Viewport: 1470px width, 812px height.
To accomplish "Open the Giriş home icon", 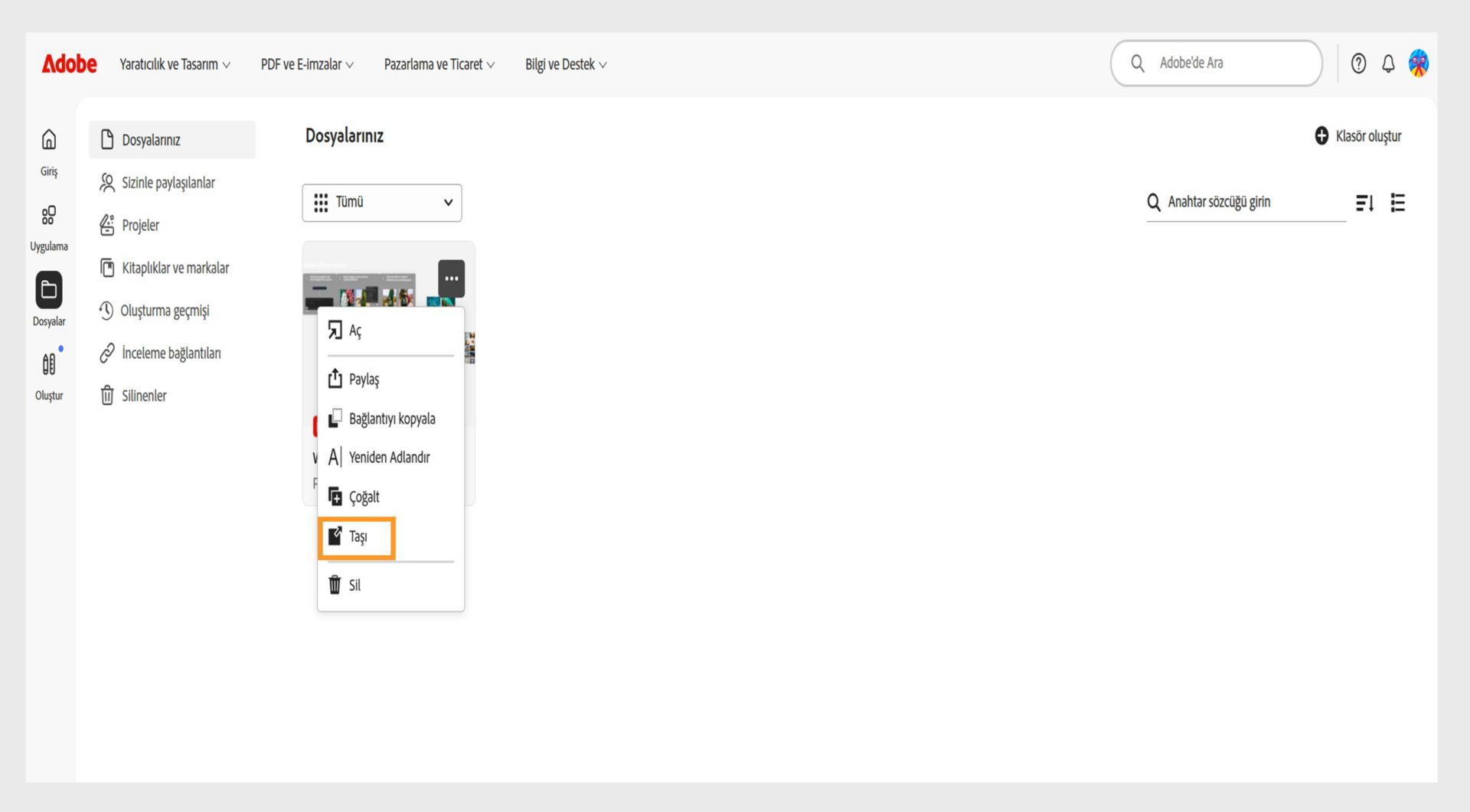I will [x=49, y=139].
